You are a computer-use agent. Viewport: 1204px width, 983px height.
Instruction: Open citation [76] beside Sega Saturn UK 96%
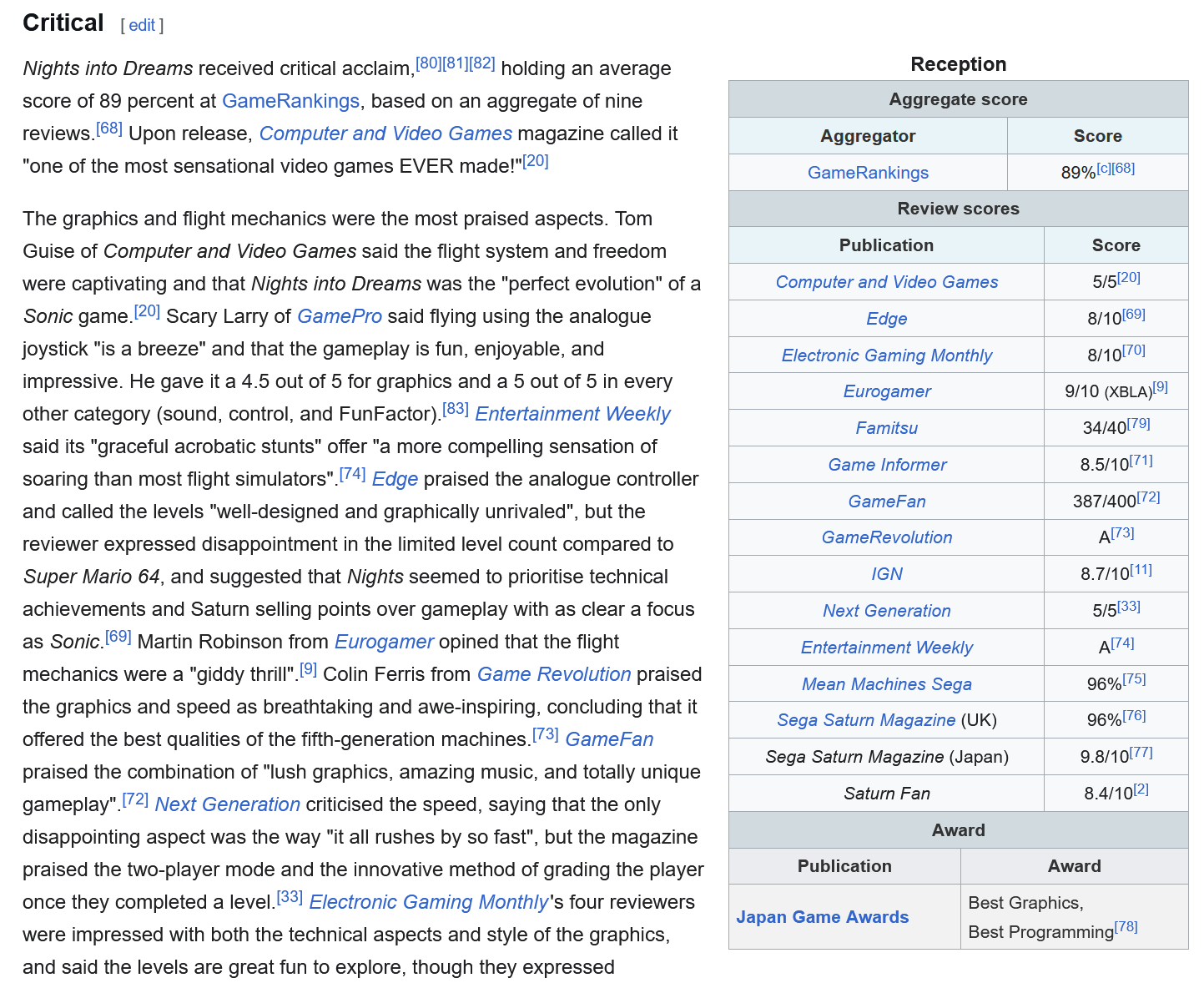[x=1135, y=716]
